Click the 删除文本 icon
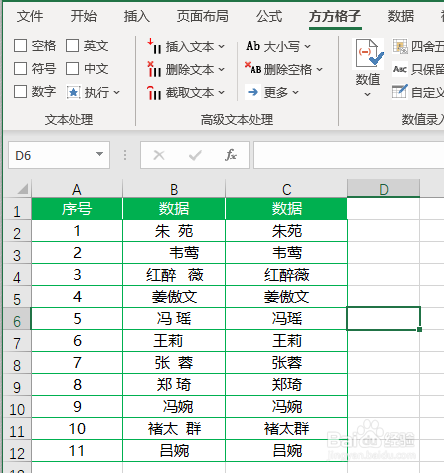The image size is (444, 473). [x=155, y=69]
